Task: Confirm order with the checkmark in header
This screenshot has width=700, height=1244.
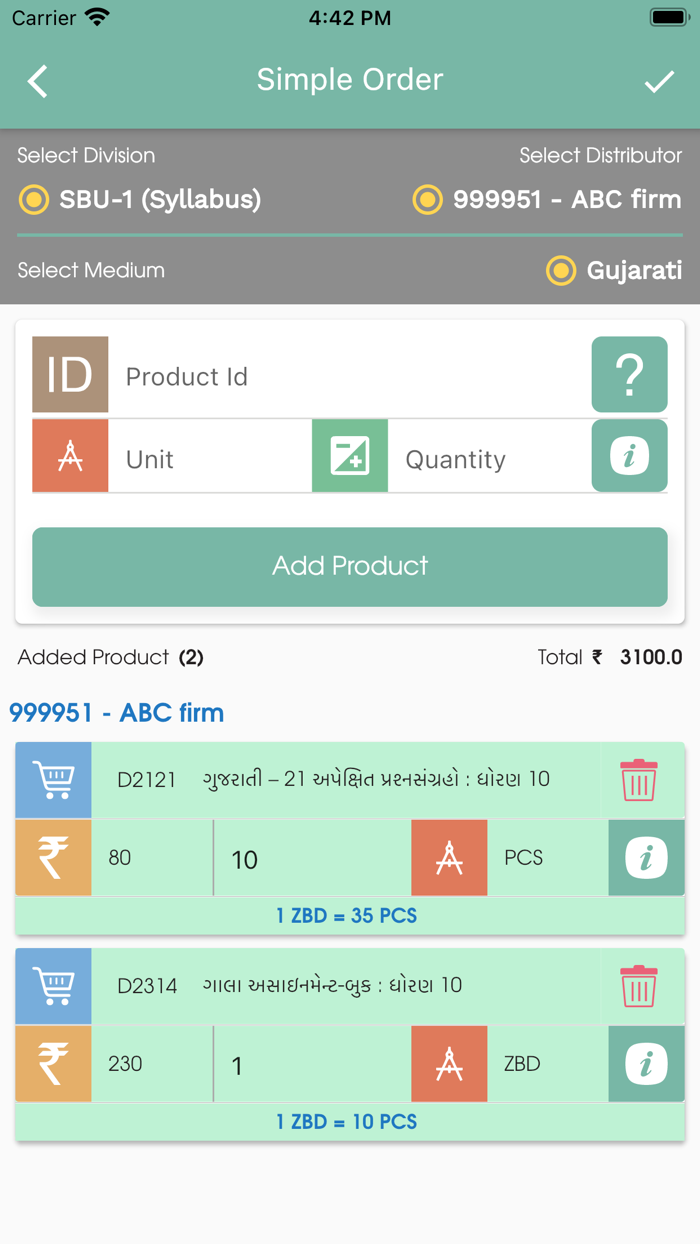Action: tap(660, 81)
